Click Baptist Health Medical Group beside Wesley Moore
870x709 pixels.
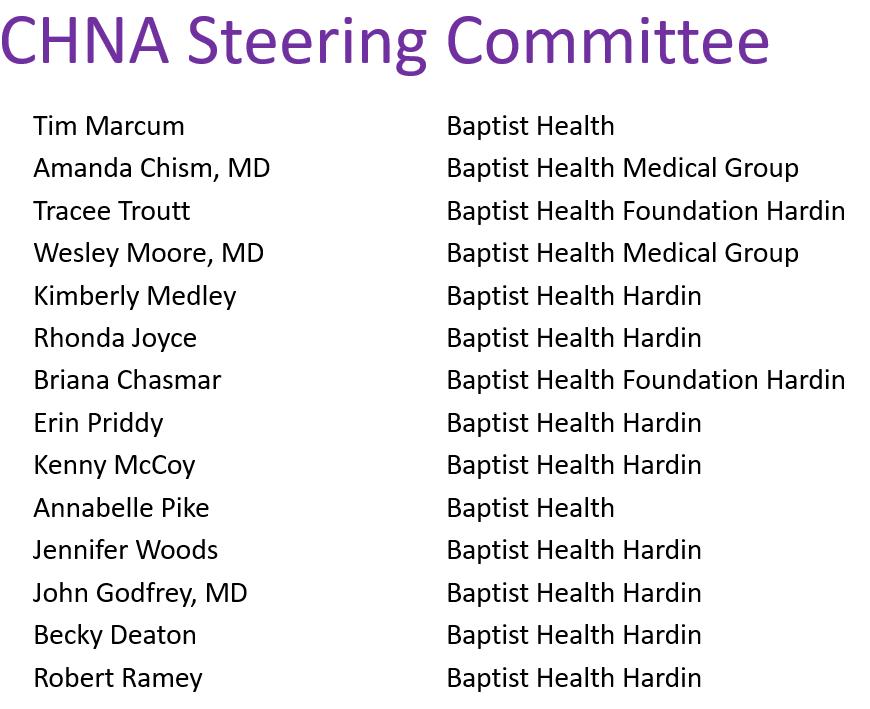click(x=623, y=253)
